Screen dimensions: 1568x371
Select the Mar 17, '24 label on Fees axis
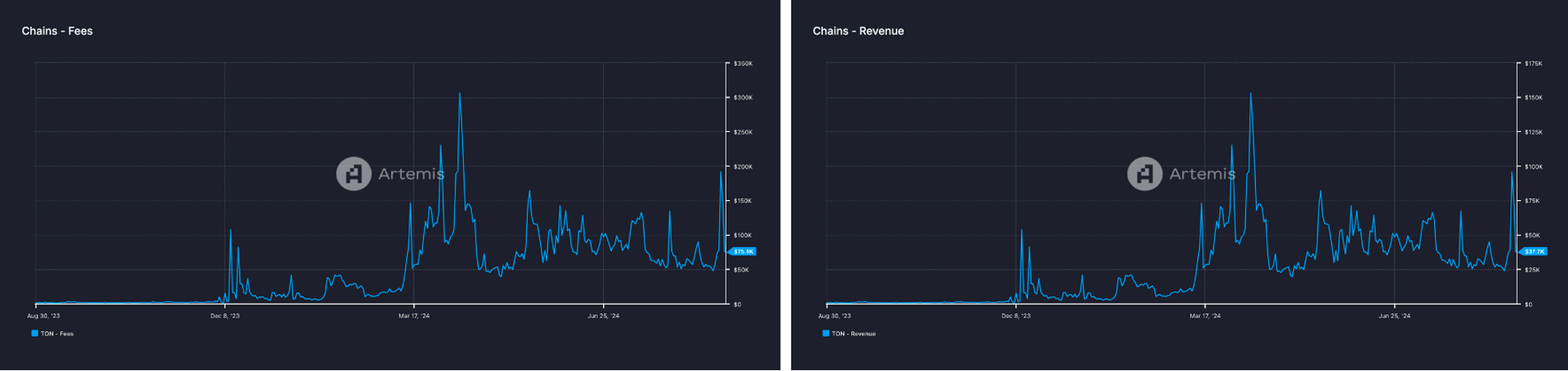pos(414,316)
